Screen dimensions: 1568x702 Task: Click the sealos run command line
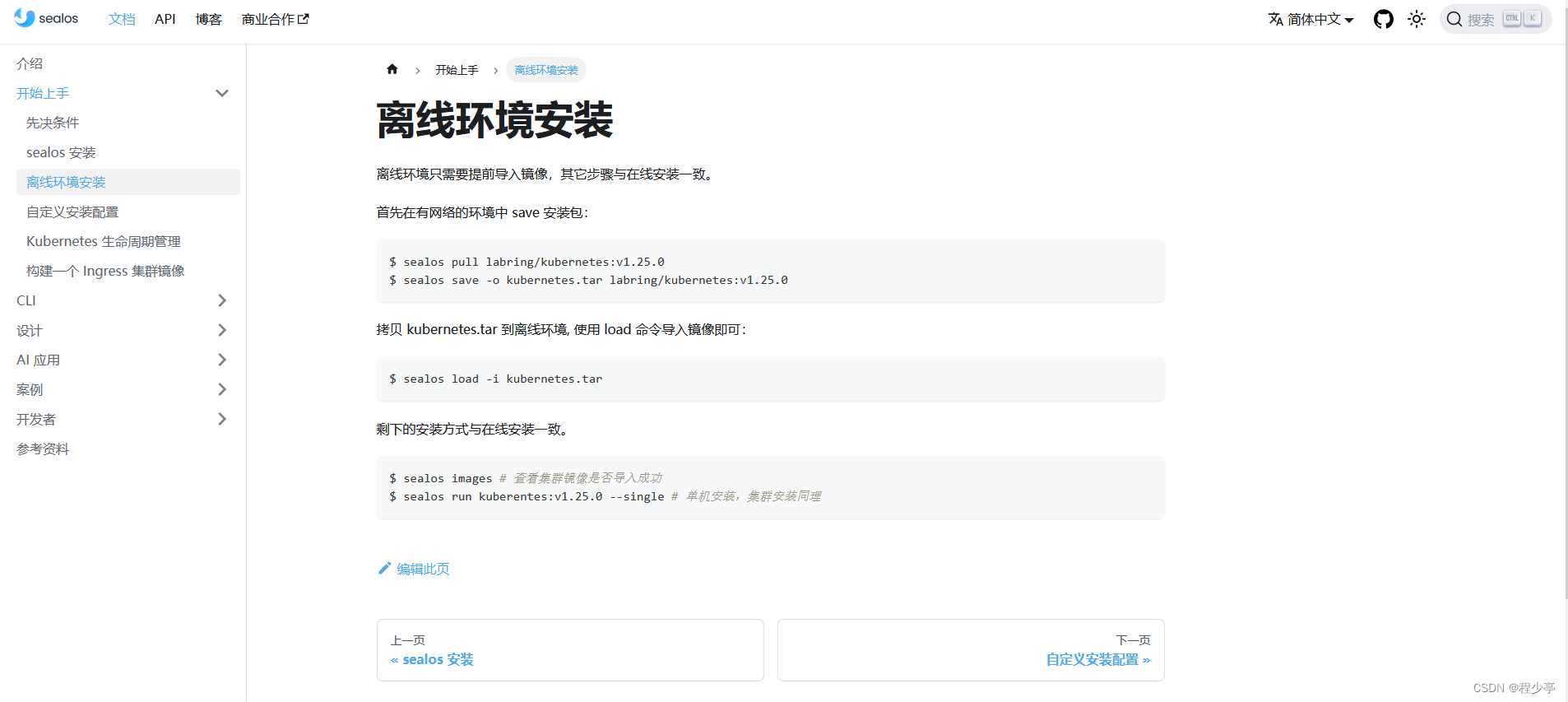pos(605,496)
